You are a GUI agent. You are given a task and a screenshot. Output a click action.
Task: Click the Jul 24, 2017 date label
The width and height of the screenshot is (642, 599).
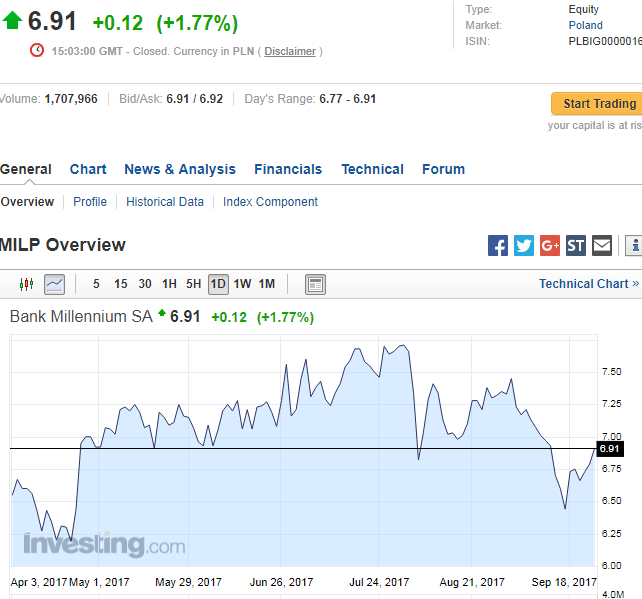[x=379, y=582]
